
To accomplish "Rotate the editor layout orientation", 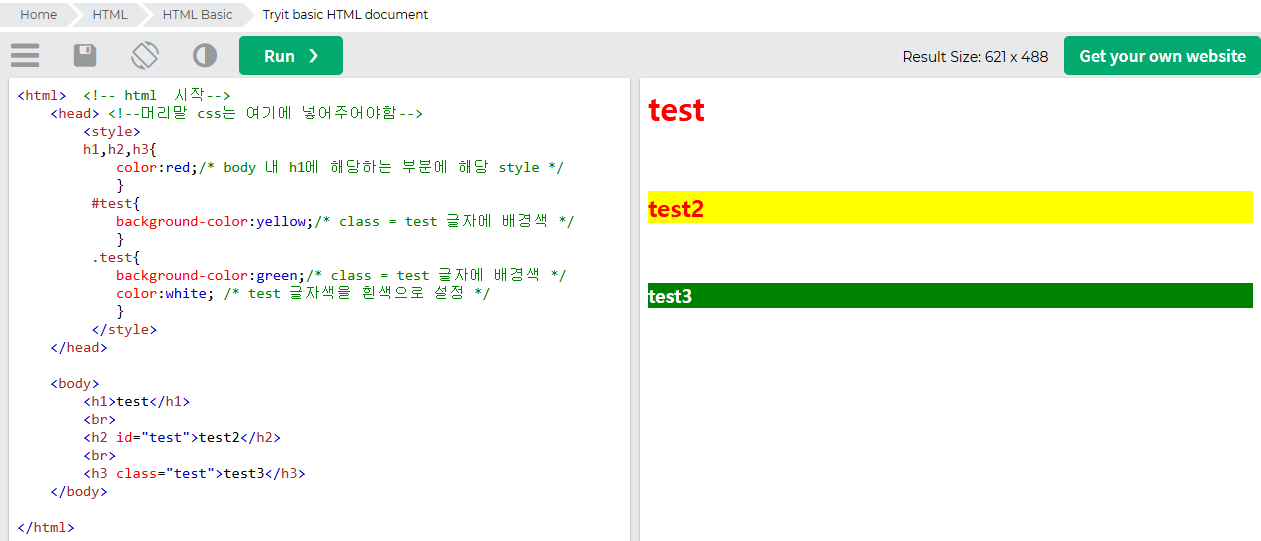I will point(145,56).
